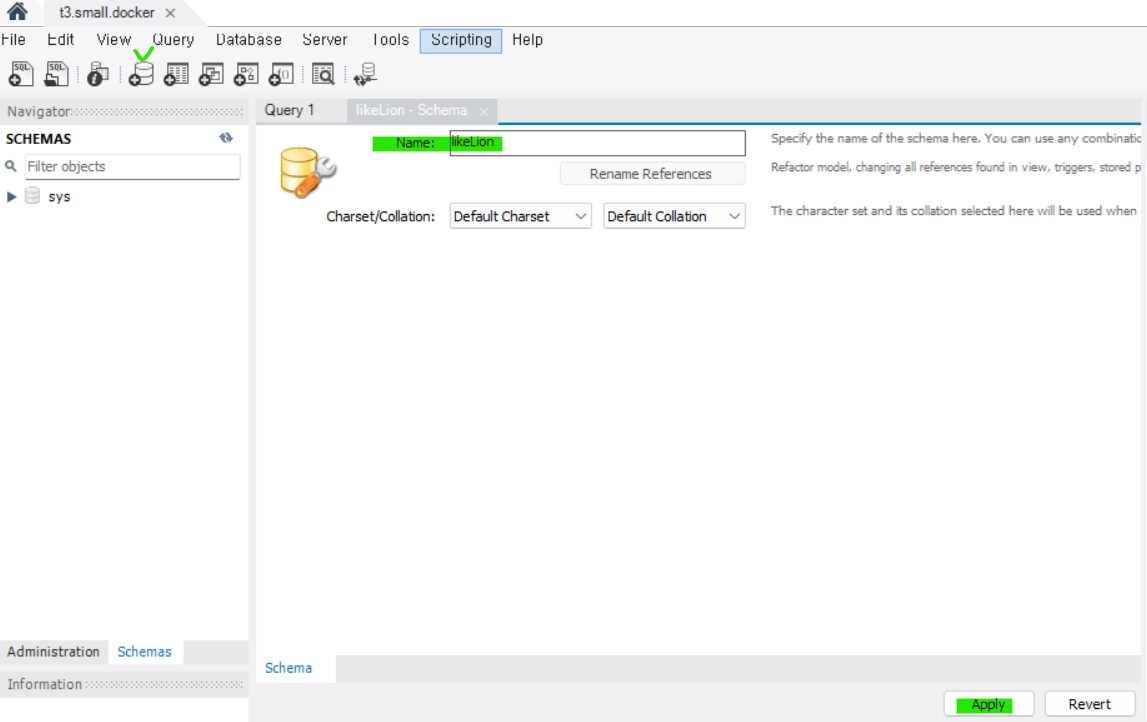Click the create stored procedure icon
This screenshot has width=1147, height=722.
[x=247, y=74]
